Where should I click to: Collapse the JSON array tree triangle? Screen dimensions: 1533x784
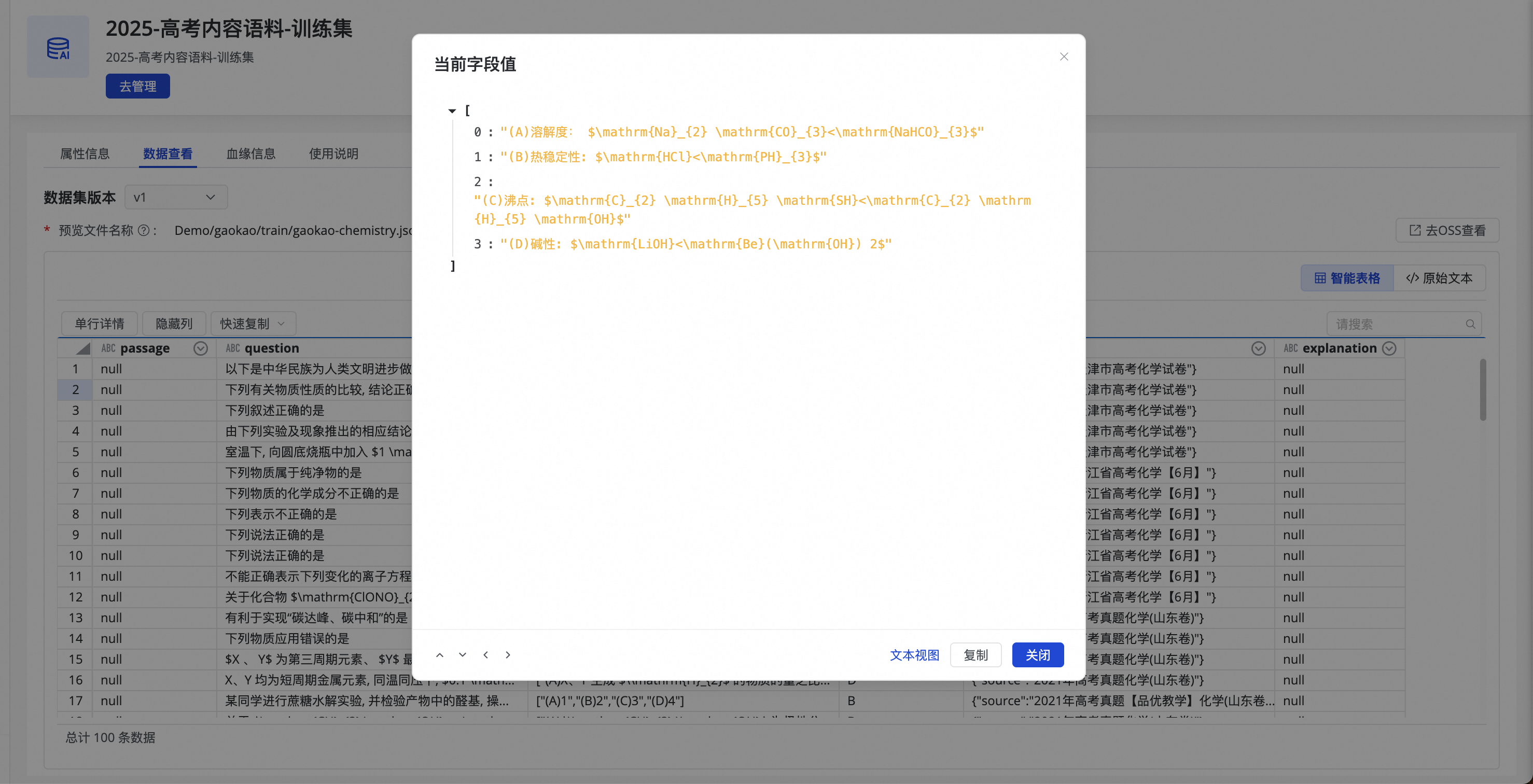[452, 110]
